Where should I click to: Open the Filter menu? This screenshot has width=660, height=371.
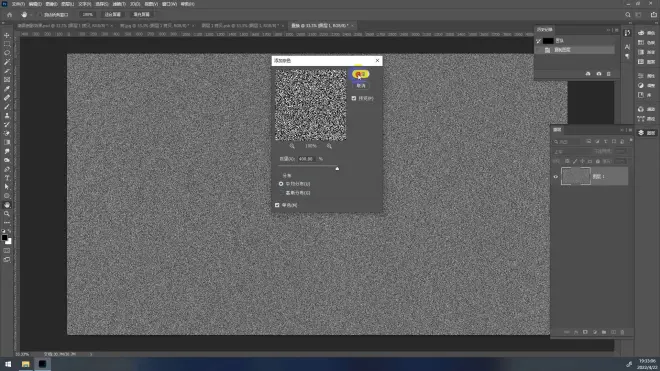click(x=119, y=4)
